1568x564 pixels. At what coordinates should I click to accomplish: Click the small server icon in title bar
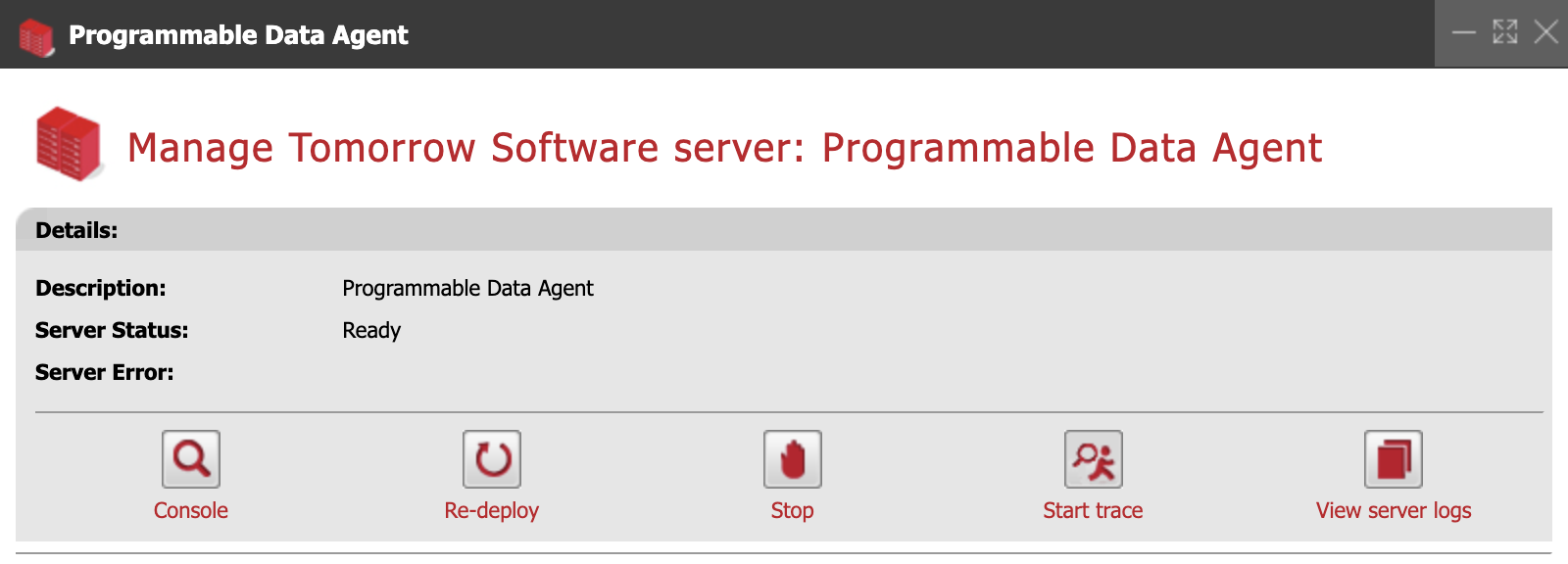point(36,37)
